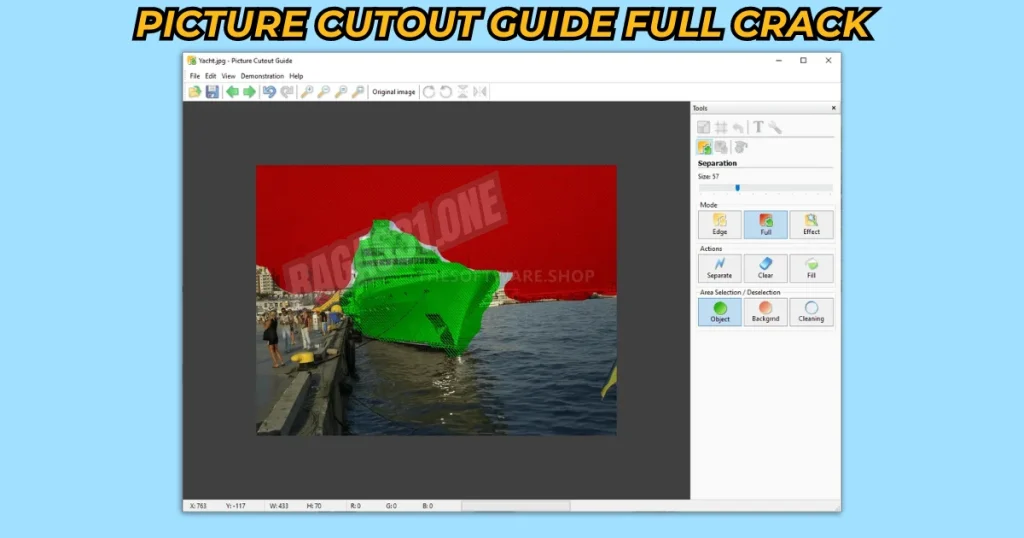Screen dimensions: 1024x538
Task: Select the Text tool (T) icon
Action: [758, 127]
